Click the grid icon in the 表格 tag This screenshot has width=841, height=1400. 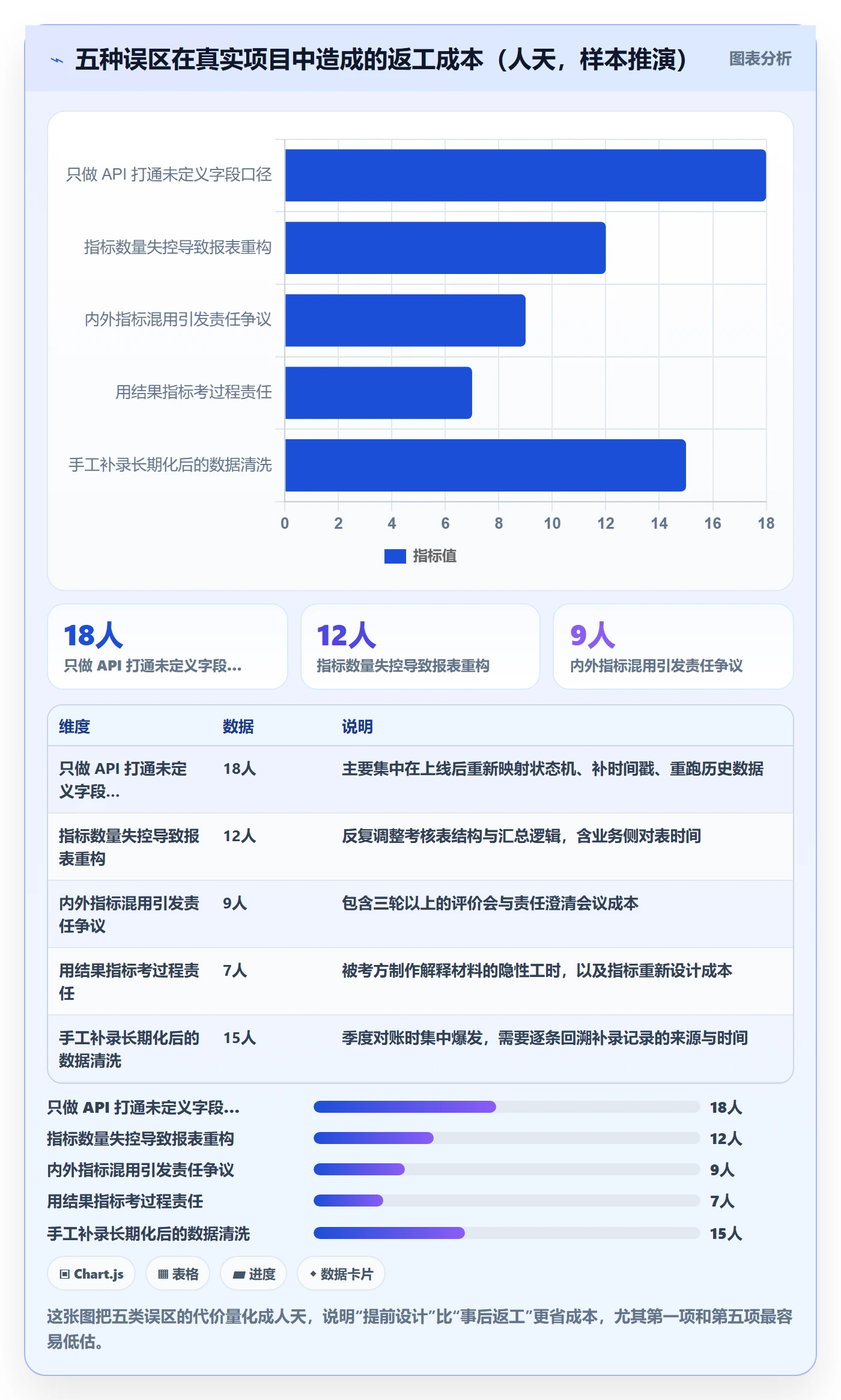tap(163, 1274)
